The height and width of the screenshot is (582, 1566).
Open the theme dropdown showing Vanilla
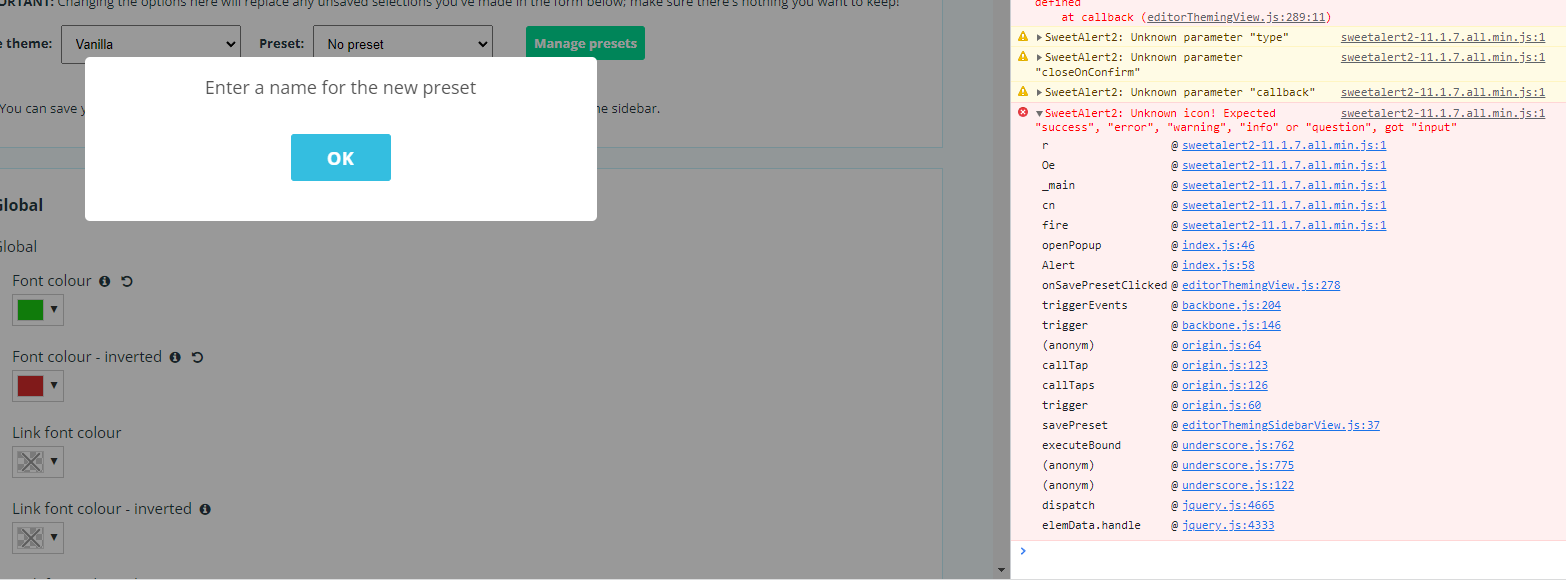click(x=150, y=43)
